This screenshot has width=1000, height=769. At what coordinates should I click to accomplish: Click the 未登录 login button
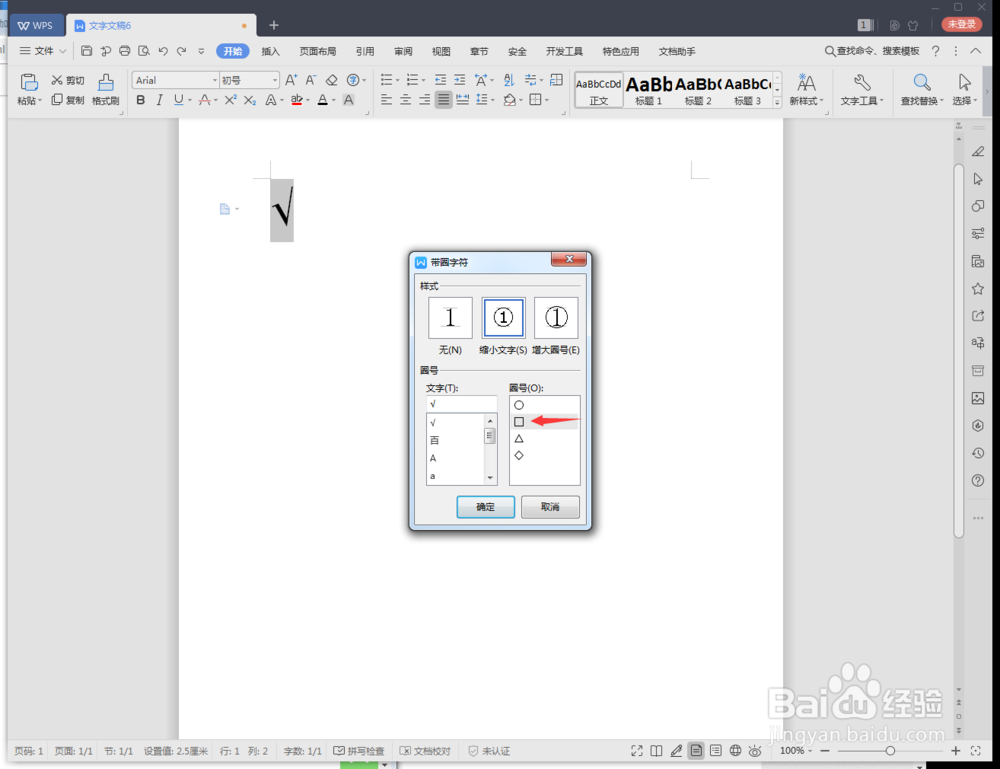(962, 24)
